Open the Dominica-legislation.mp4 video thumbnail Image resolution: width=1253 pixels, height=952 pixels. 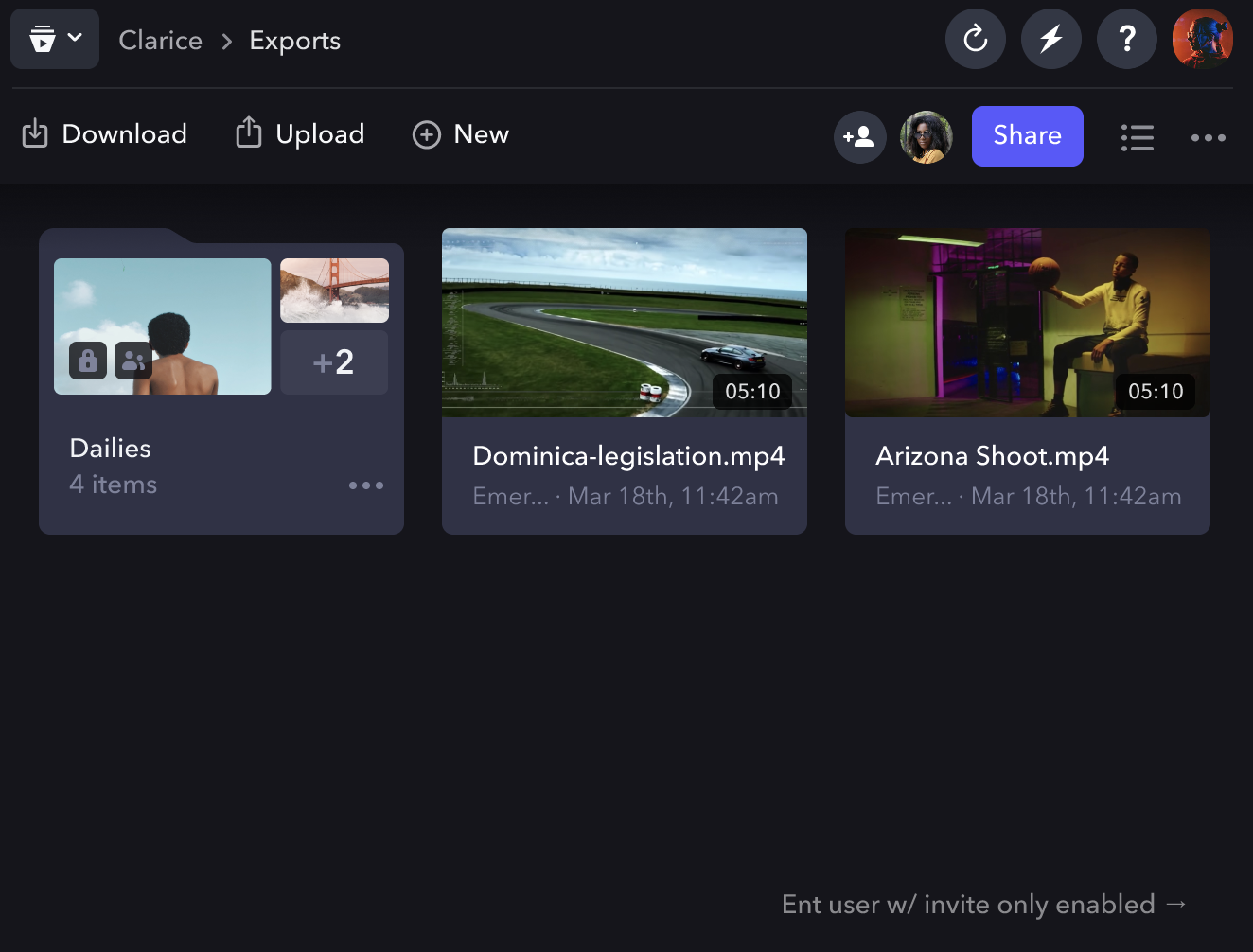point(625,323)
